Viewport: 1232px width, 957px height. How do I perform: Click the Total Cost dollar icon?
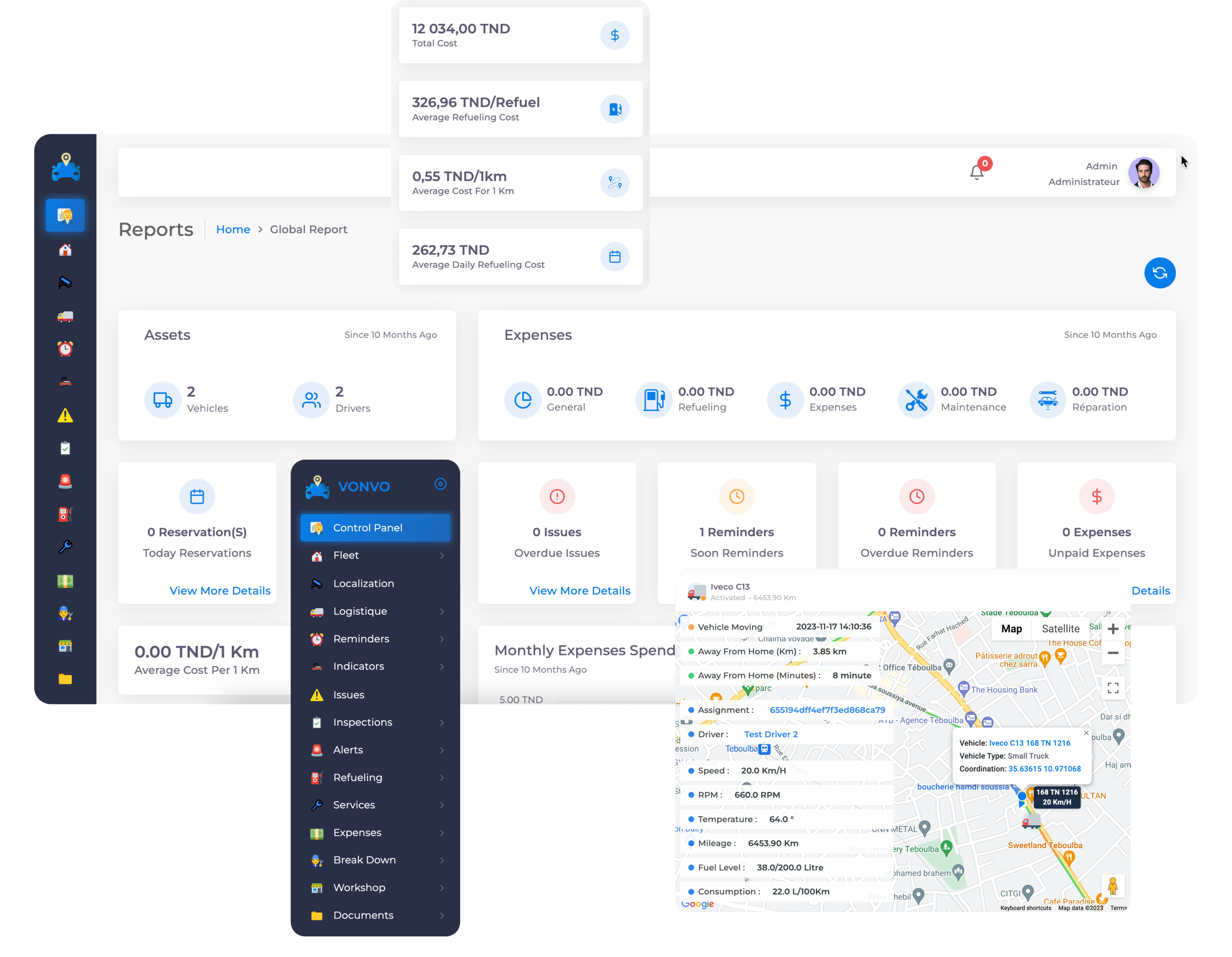(614, 35)
